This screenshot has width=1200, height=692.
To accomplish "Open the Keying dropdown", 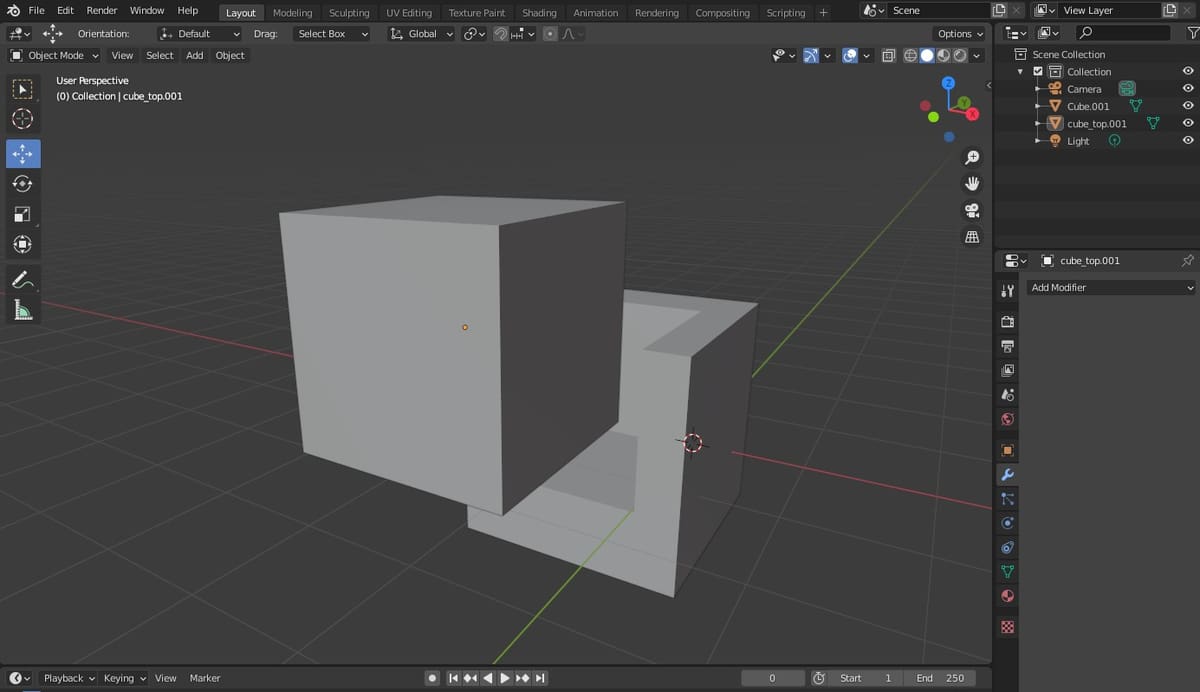I will (x=124, y=678).
